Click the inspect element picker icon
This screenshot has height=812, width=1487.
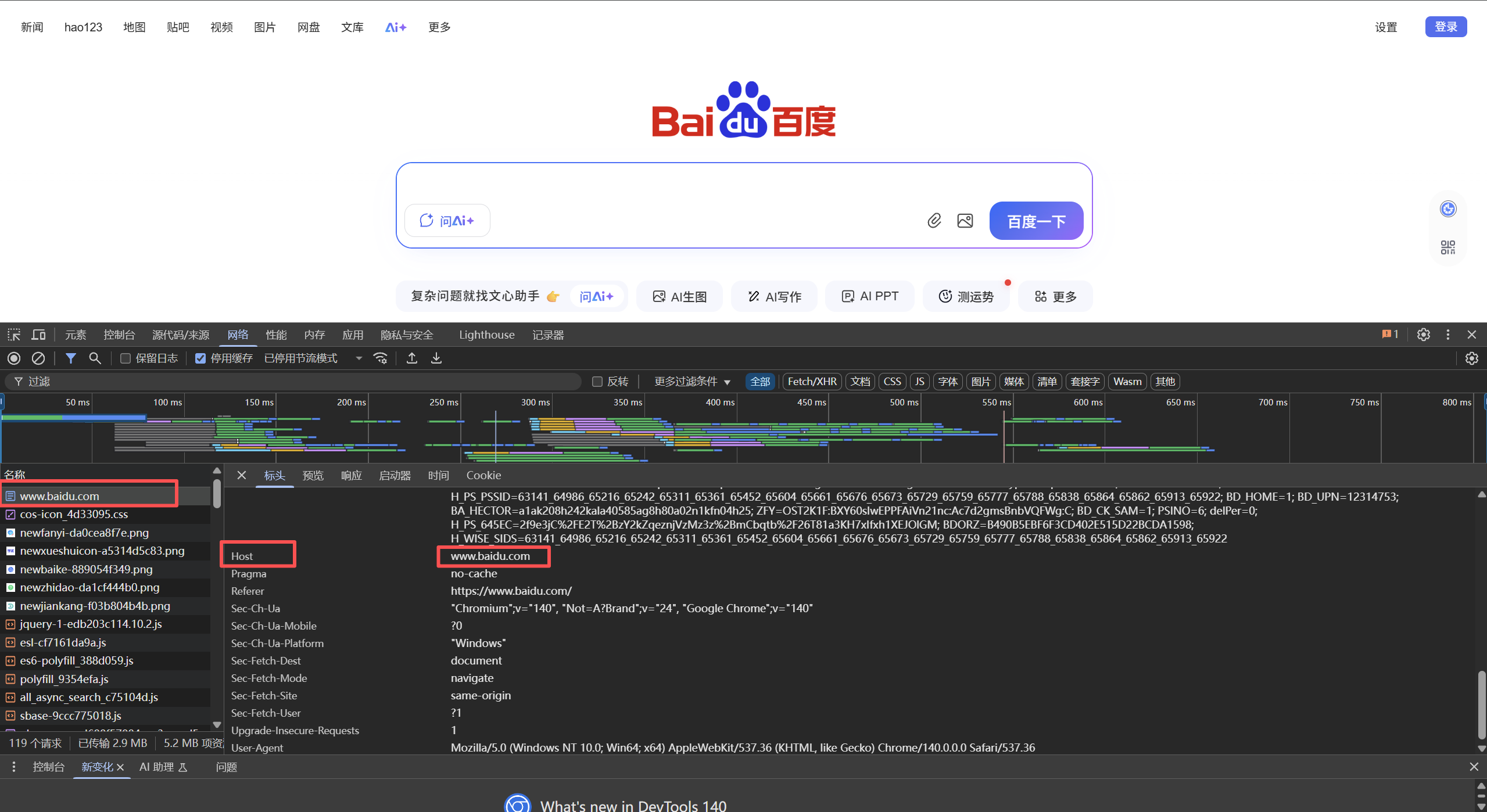14,335
